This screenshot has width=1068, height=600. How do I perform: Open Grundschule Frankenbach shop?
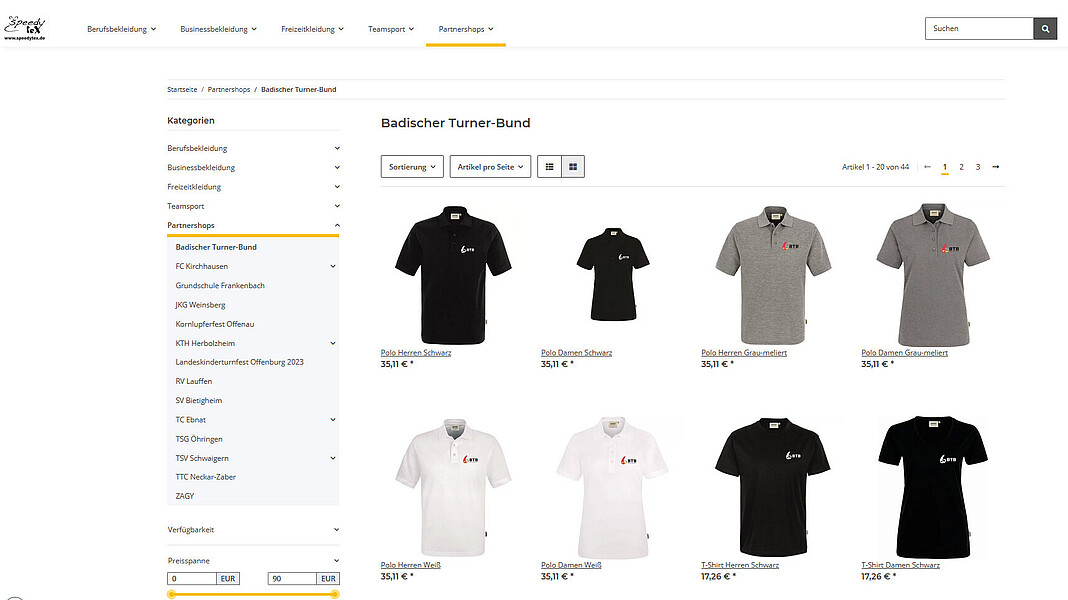tap(220, 285)
